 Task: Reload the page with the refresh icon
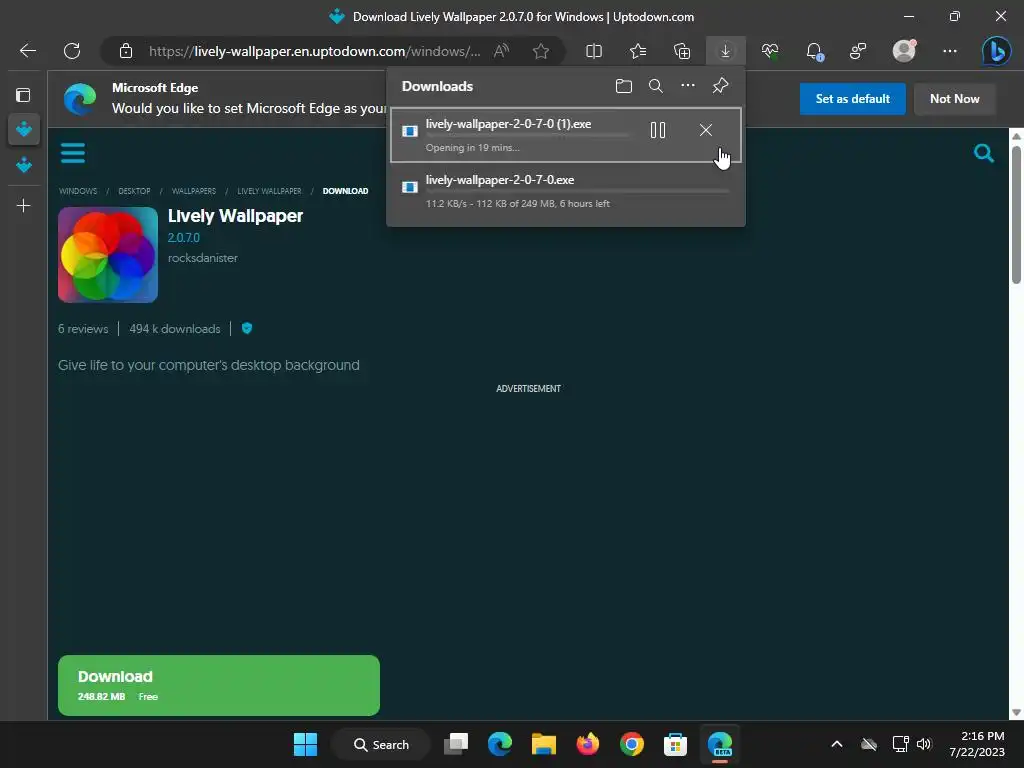tap(72, 51)
